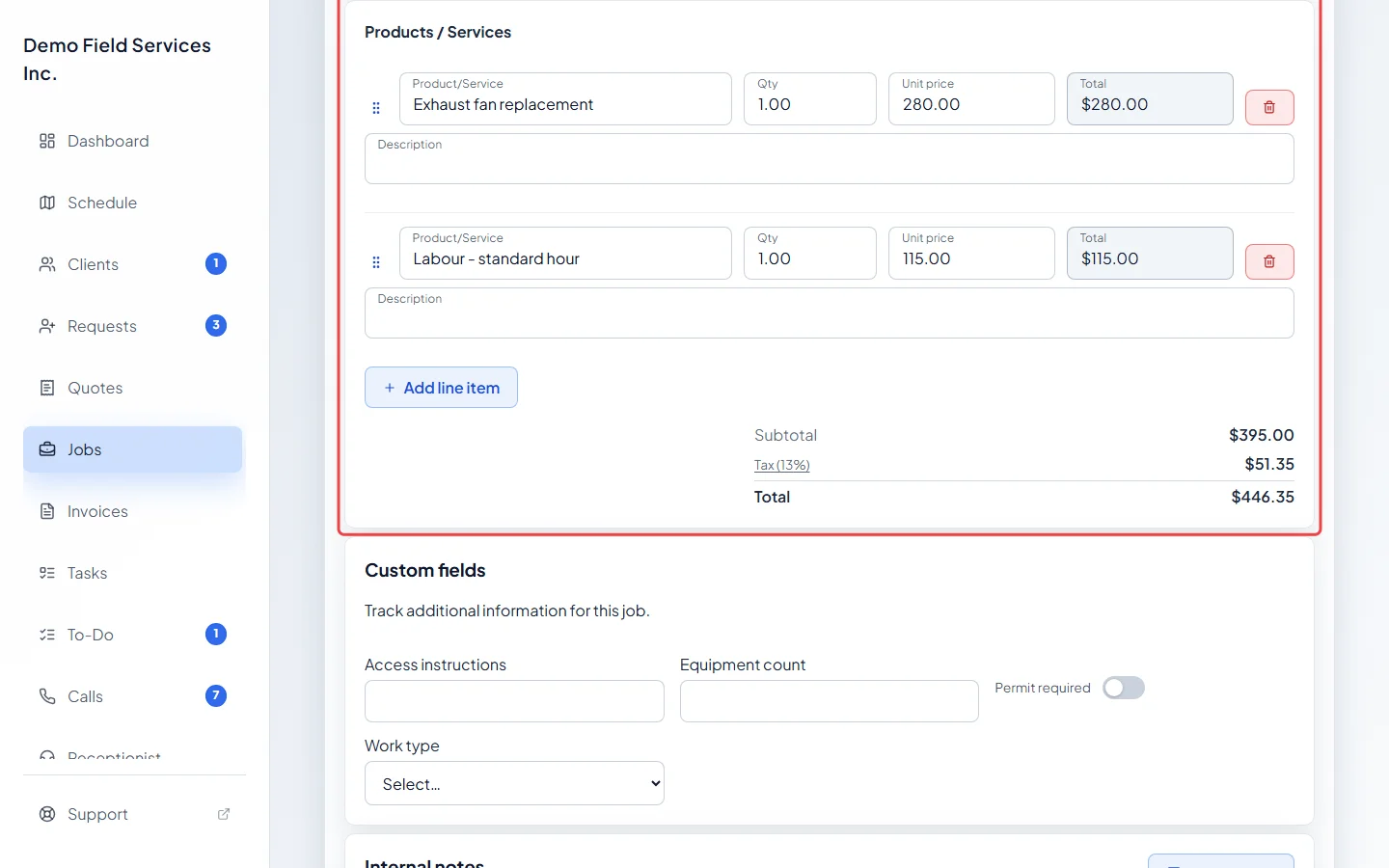This screenshot has width=1389, height=868.
Task: Open Tasks in the sidebar
Action: [133, 573]
